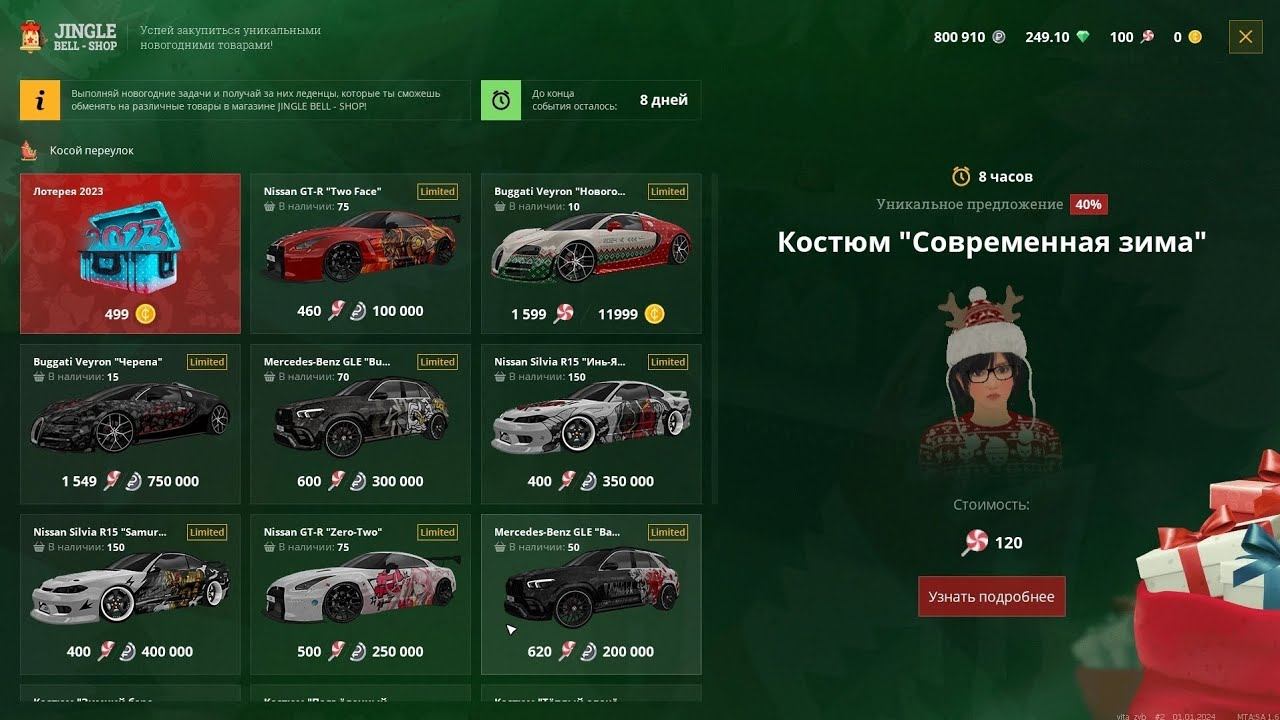The image size is (1280, 720).
Task: Select Nissan Silvia R15 "Samur..." card
Action: (130, 594)
